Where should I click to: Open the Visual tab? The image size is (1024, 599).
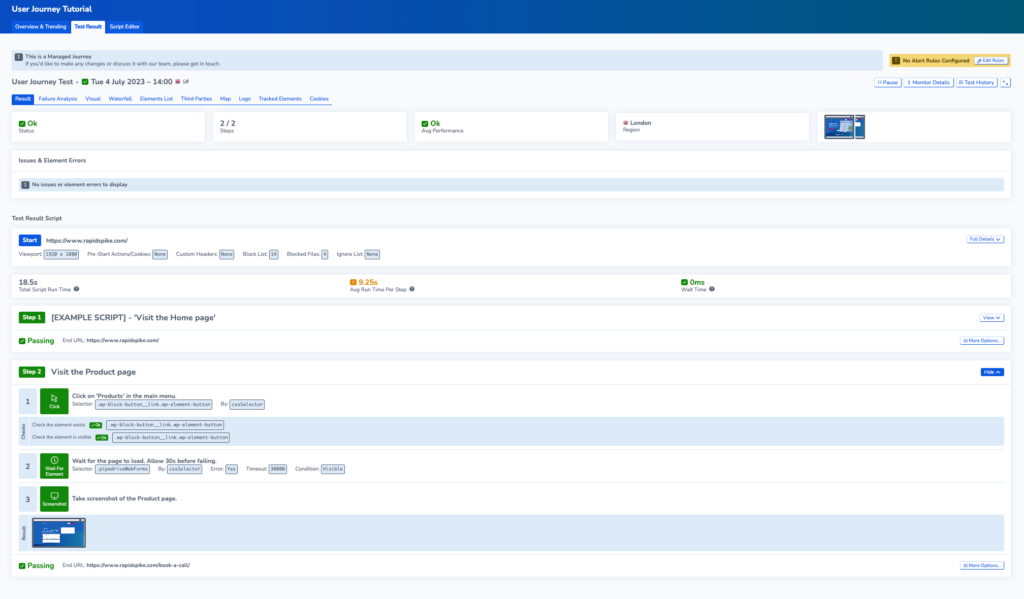pos(93,99)
